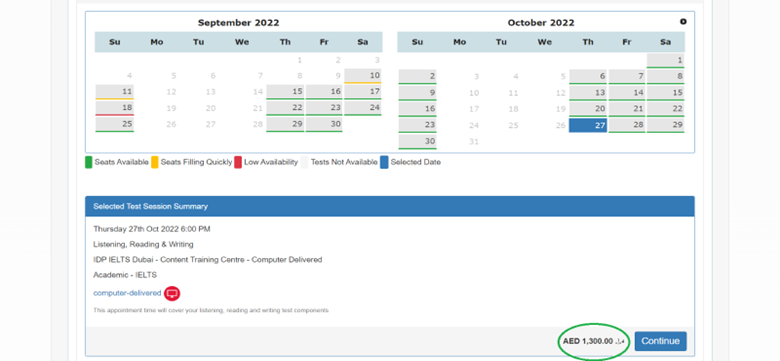Click the red Low Availability legend swatch
The image size is (780, 361).
coord(238,162)
